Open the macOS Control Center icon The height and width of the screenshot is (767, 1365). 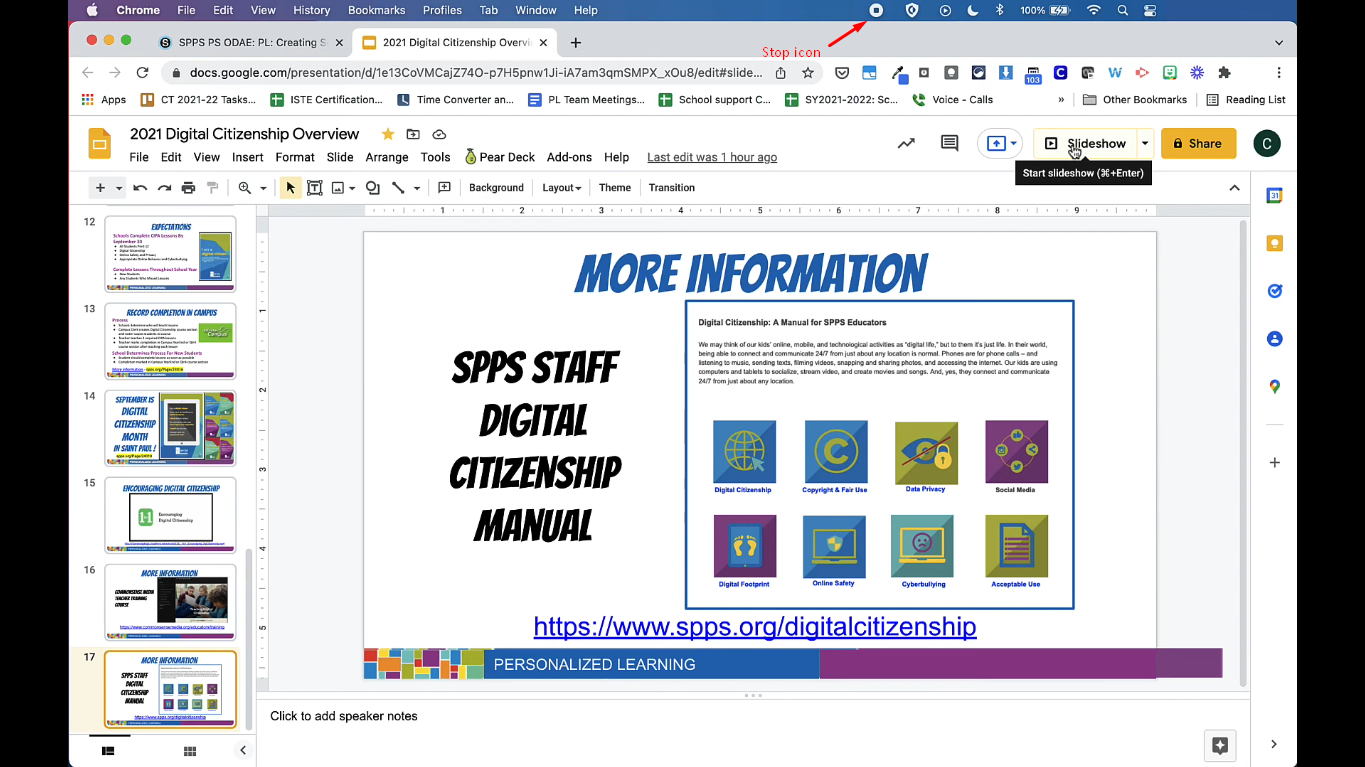click(1150, 10)
